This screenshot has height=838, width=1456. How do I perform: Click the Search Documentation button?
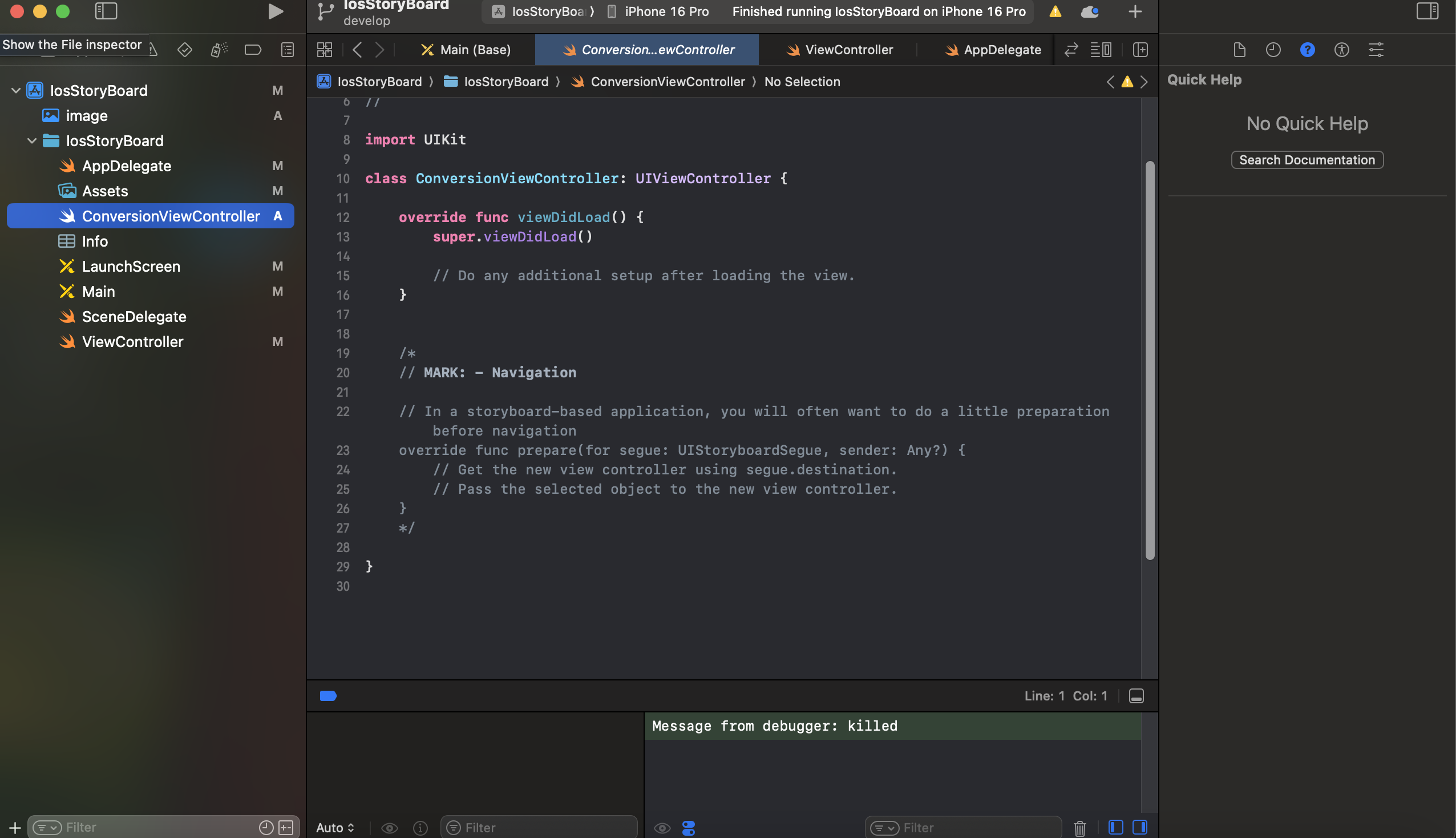tap(1307, 160)
